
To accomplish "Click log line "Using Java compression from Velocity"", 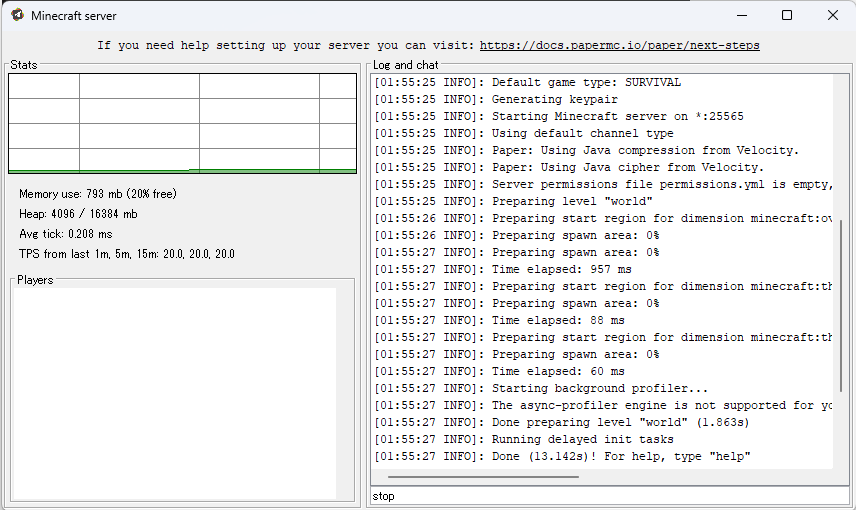I will tap(586, 150).
